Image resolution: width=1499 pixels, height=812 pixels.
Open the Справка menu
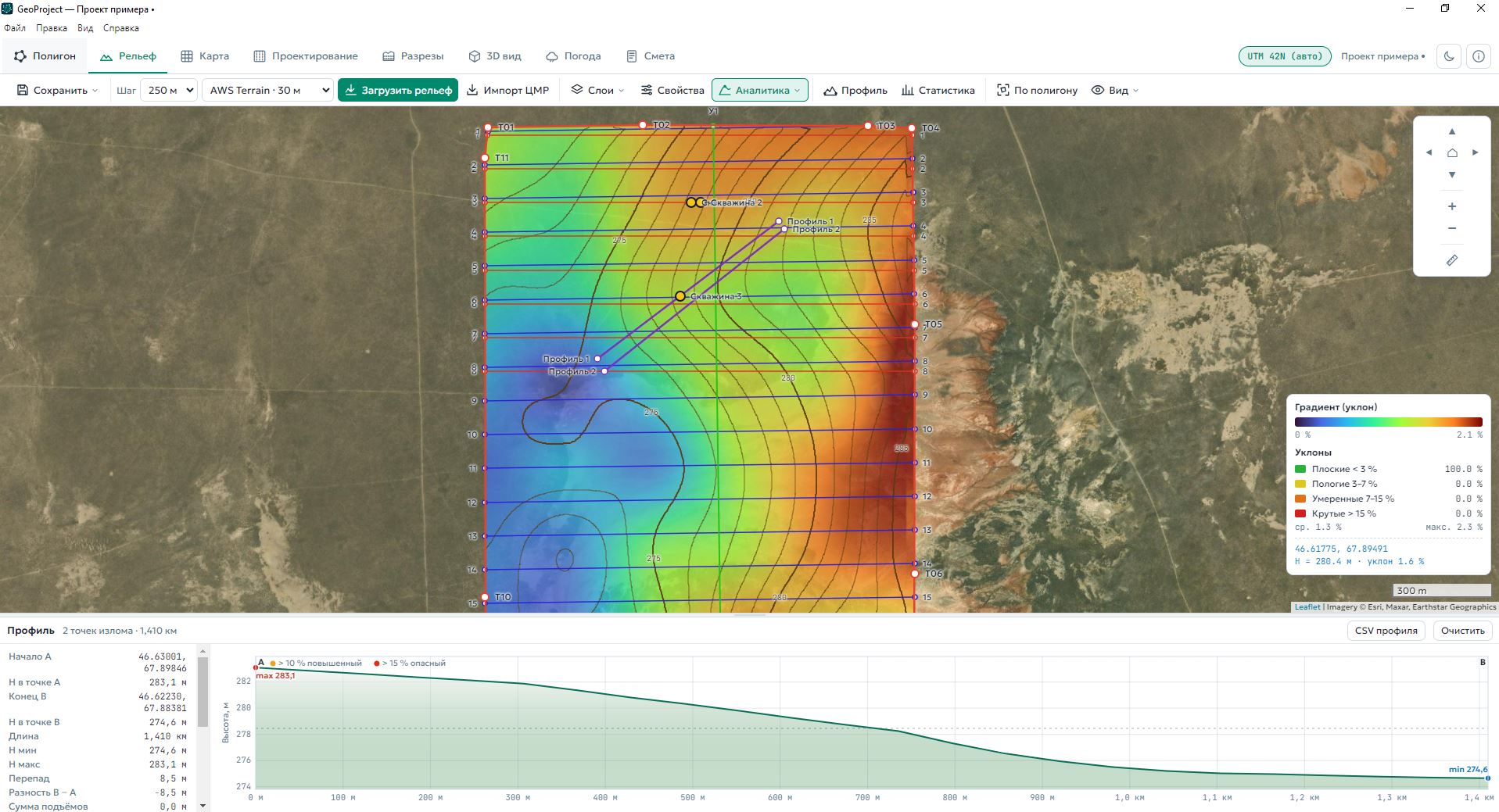(x=121, y=28)
